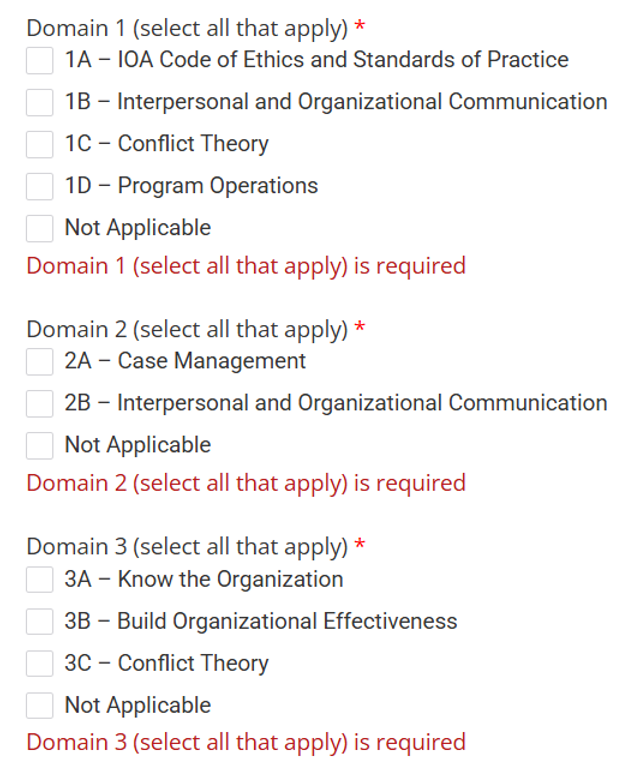
Task: Click the red asterisk beside Domain 3 heading
Action: pos(360,545)
